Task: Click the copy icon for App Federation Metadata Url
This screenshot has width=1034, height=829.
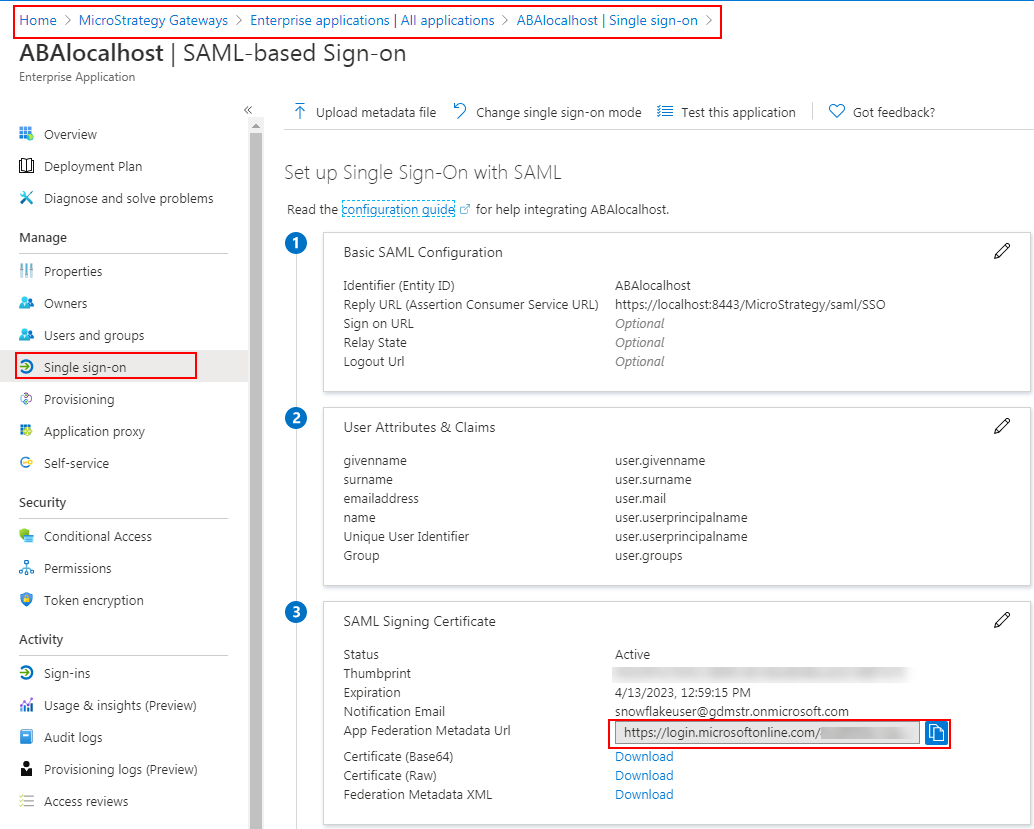Action: [936, 733]
